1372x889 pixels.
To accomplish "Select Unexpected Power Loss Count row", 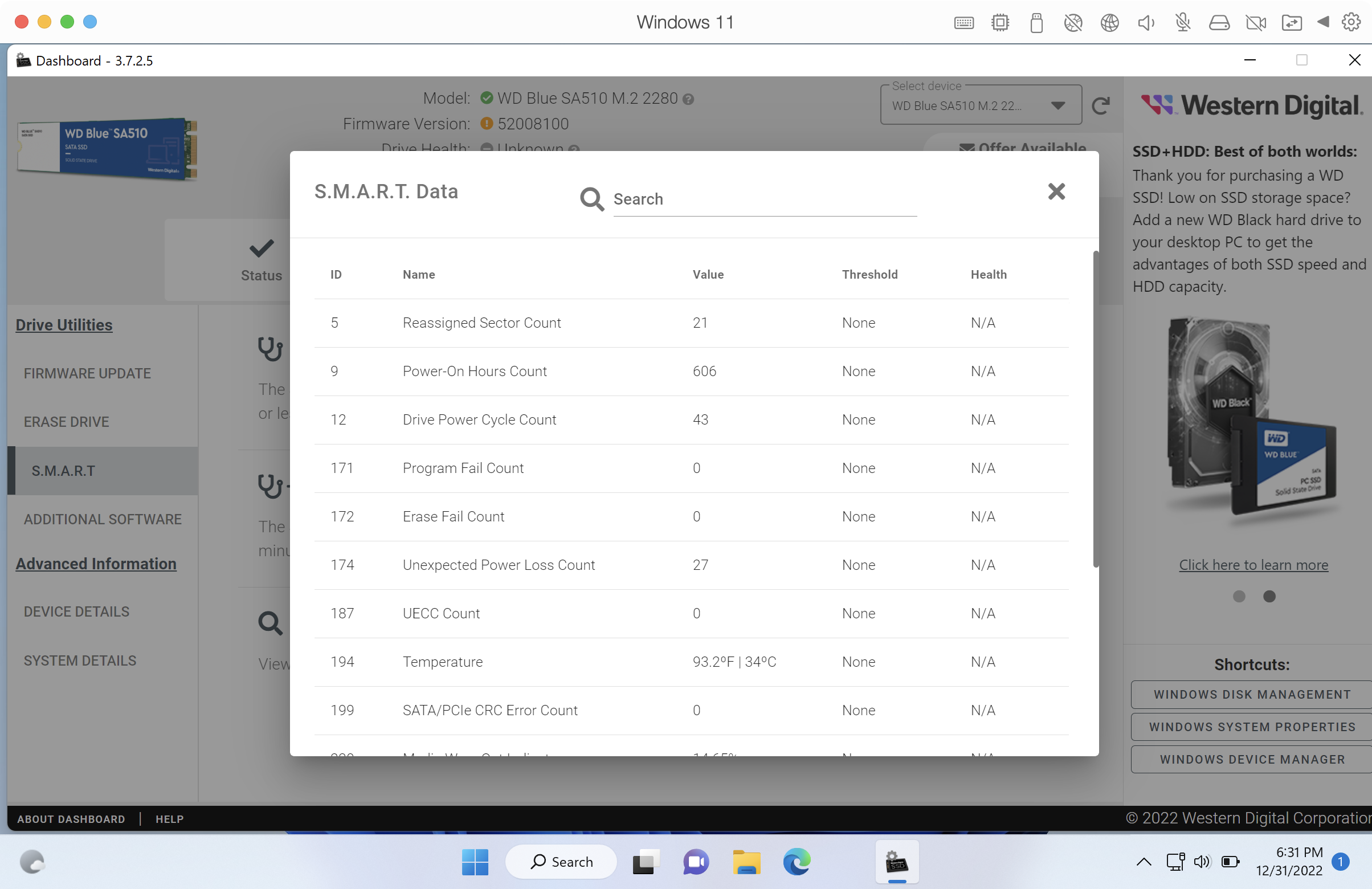I will [691, 565].
